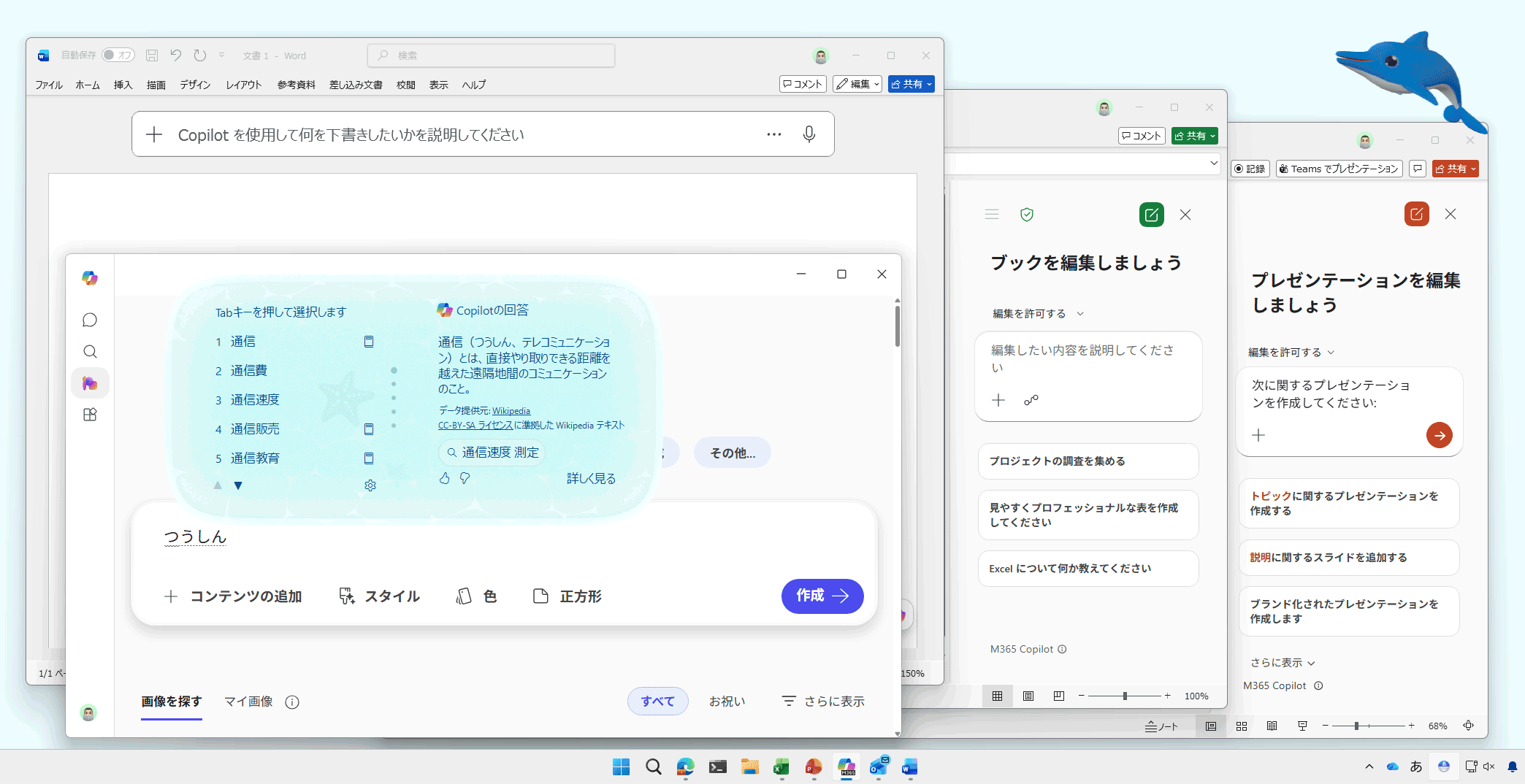Image resolution: width=1525 pixels, height=784 pixels.
Task: Click the microphone icon in Copilot draft box
Action: 809,134
